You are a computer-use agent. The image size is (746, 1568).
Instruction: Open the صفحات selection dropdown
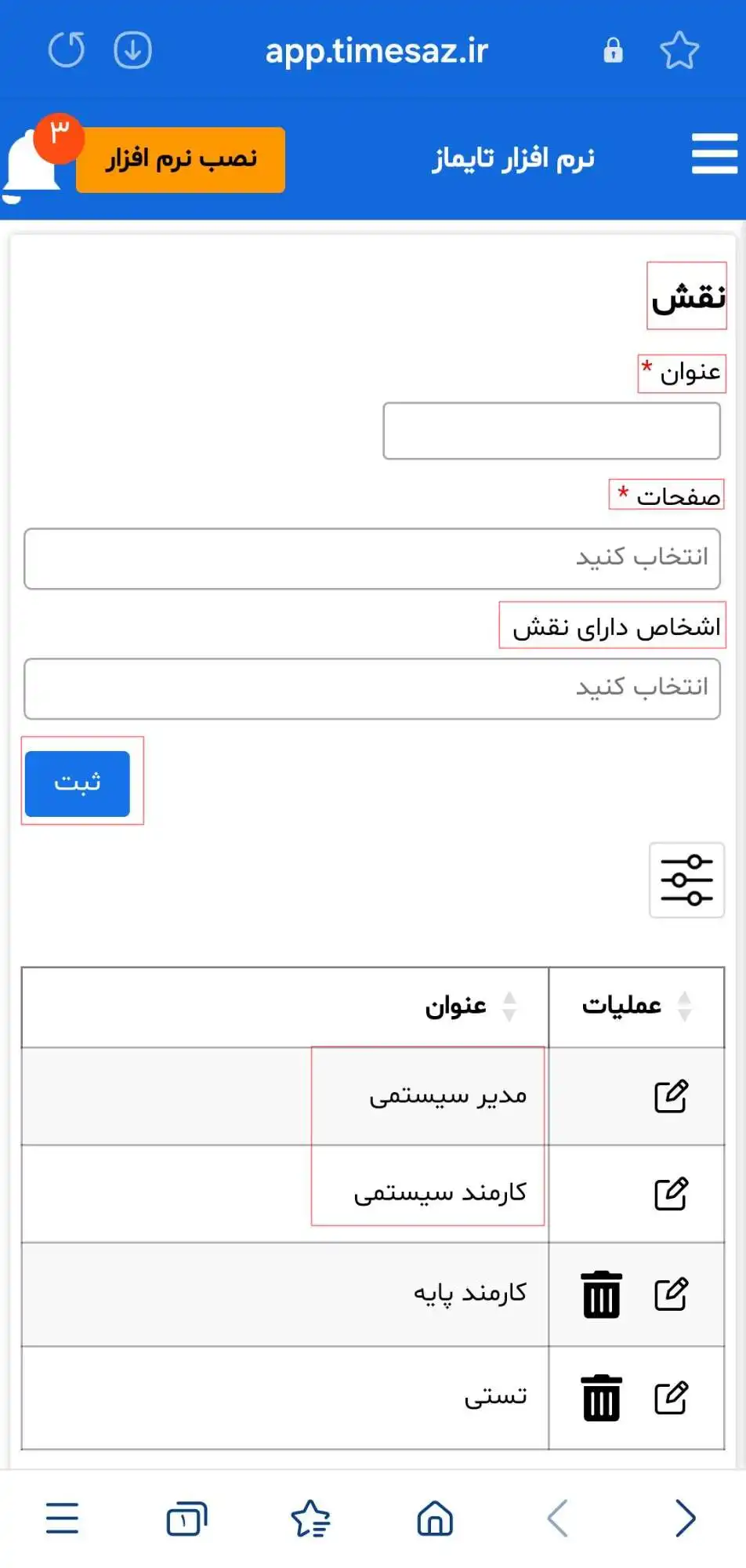pos(372,558)
